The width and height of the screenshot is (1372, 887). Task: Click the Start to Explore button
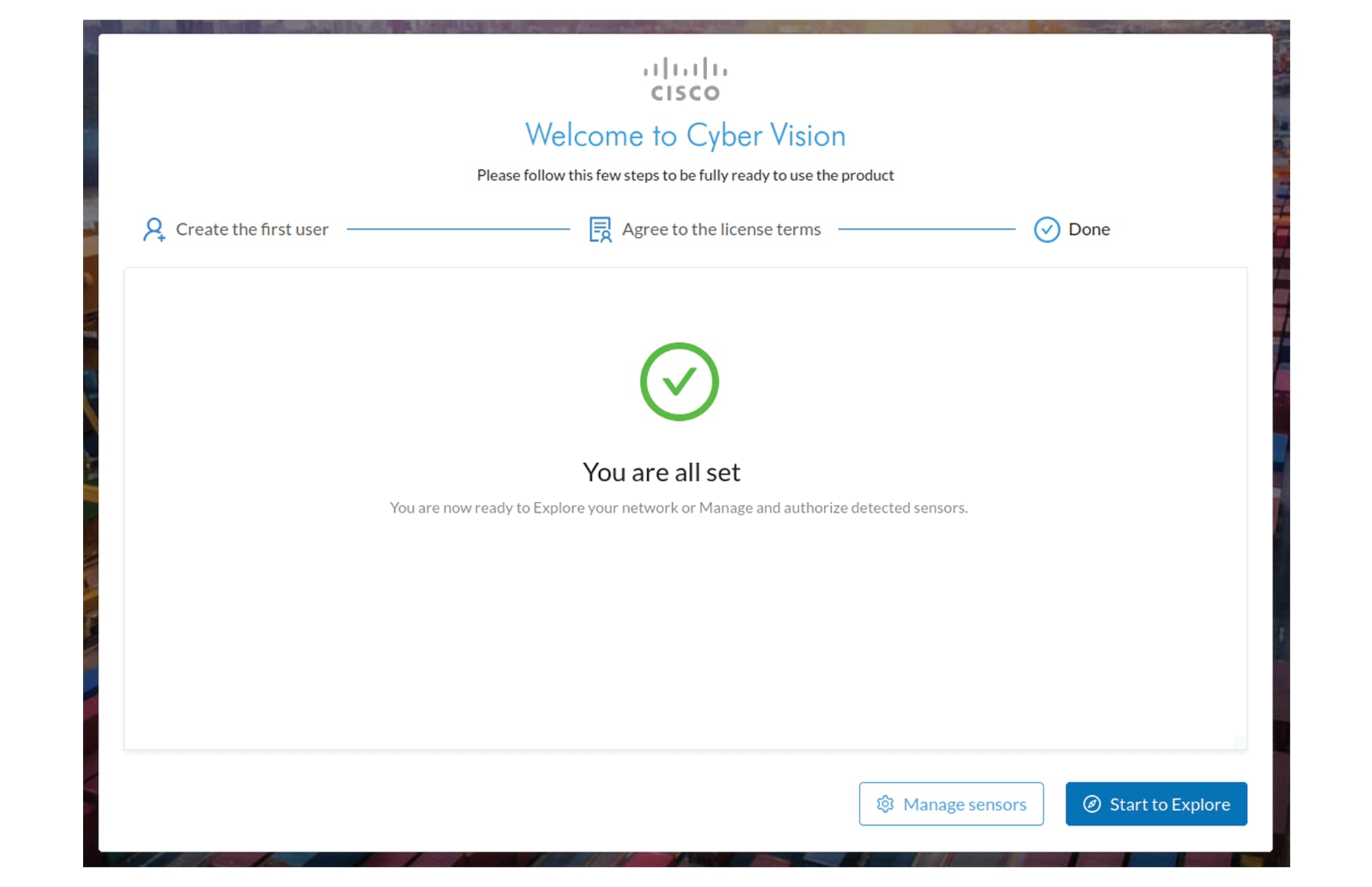[1156, 804]
